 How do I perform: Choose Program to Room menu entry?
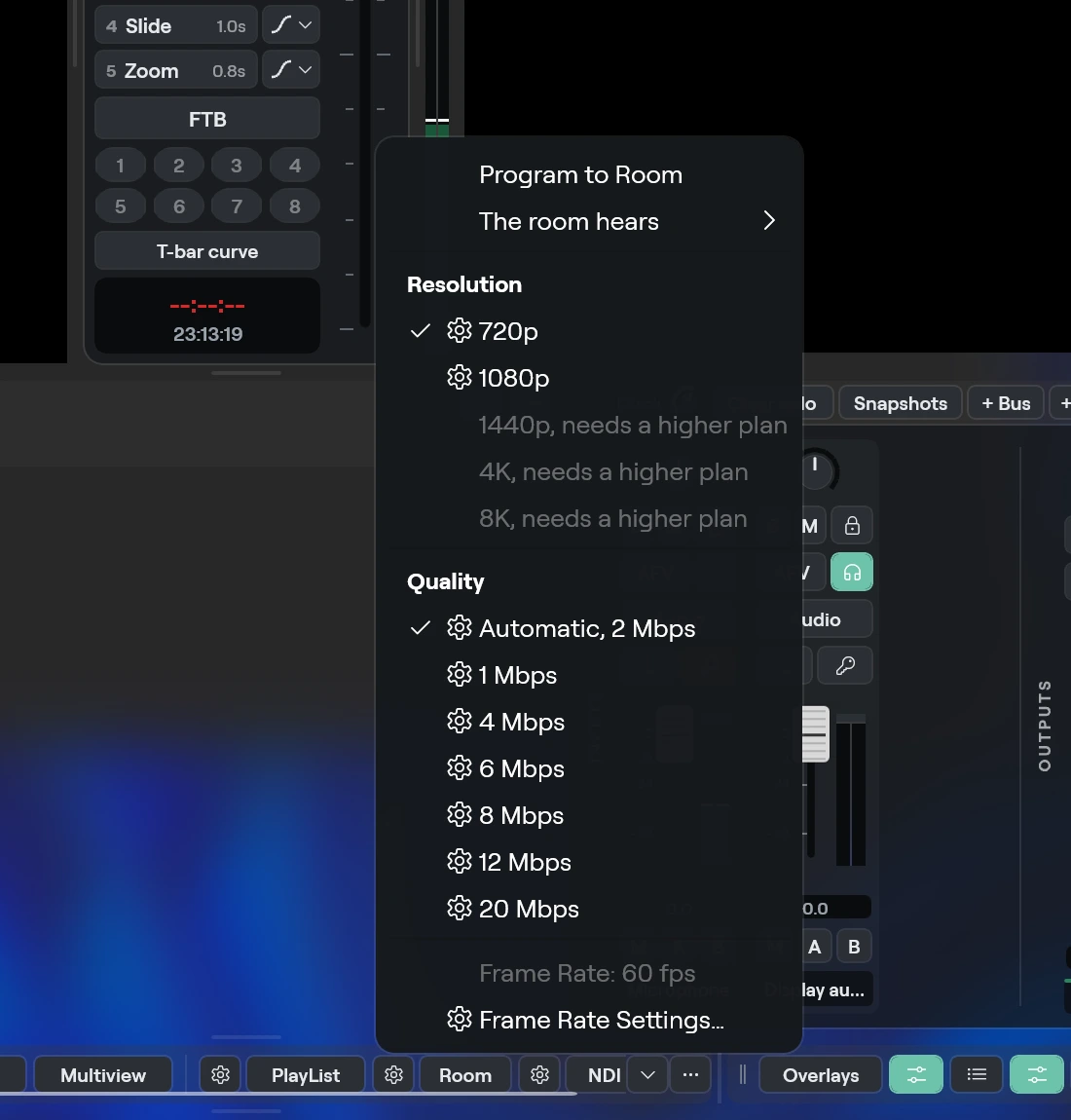(589, 175)
